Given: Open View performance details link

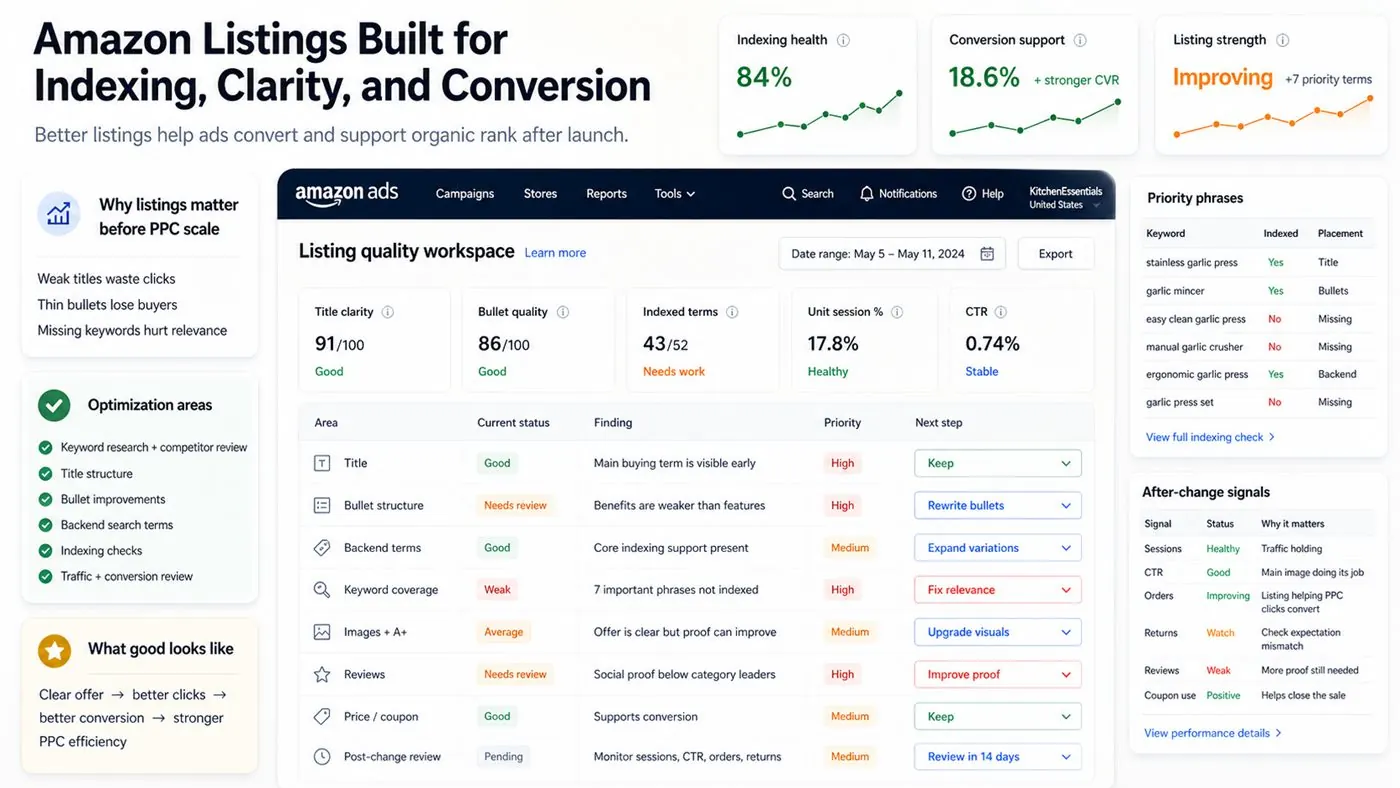Looking at the screenshot, I should [x=1213, y=733].
